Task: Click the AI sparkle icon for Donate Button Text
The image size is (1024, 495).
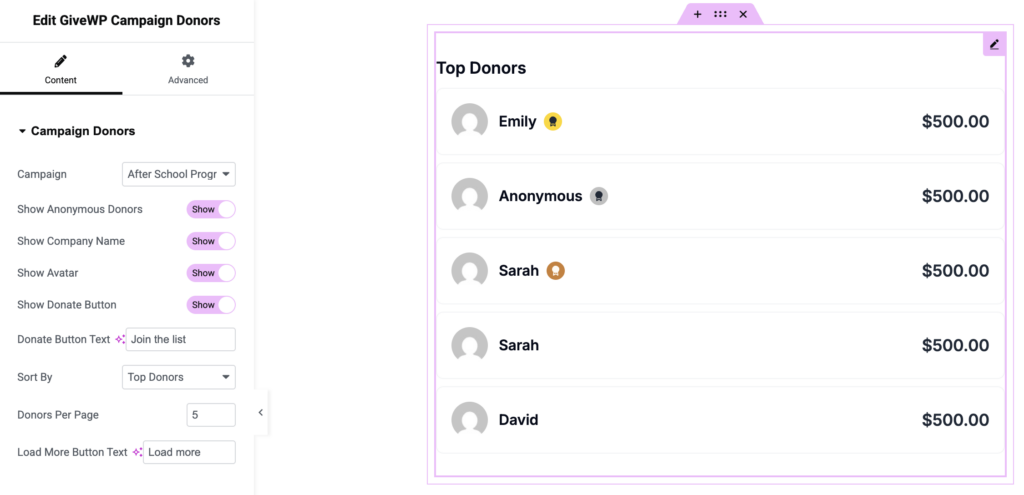Action: [120, 339]
